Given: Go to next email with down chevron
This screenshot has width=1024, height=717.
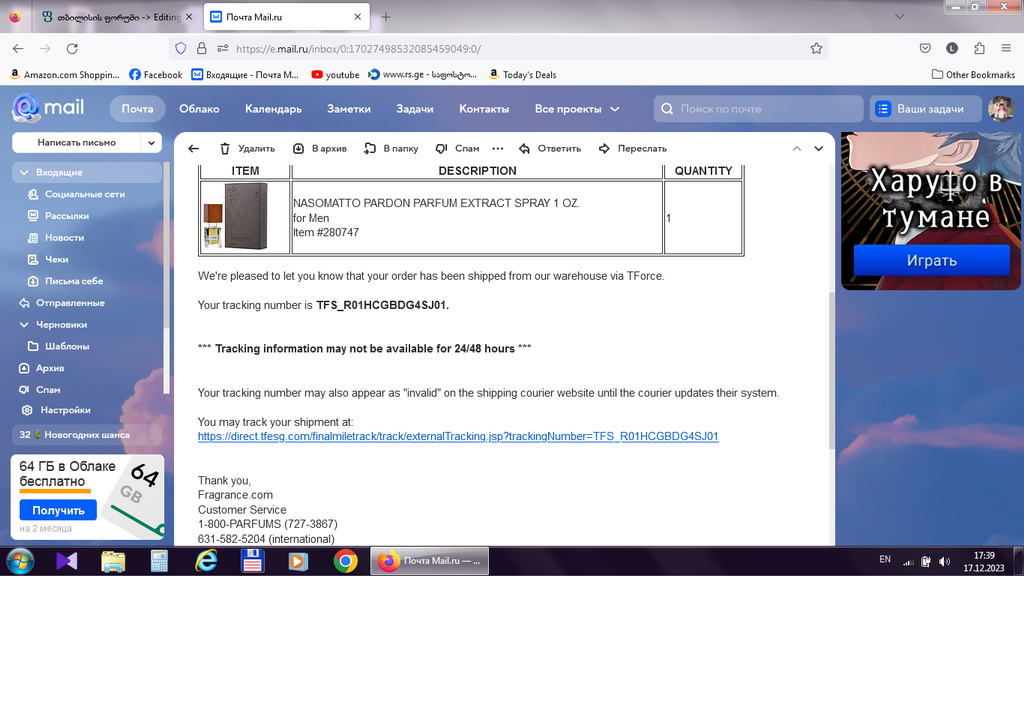Looking at the screenshot, I should pos(818,148).
